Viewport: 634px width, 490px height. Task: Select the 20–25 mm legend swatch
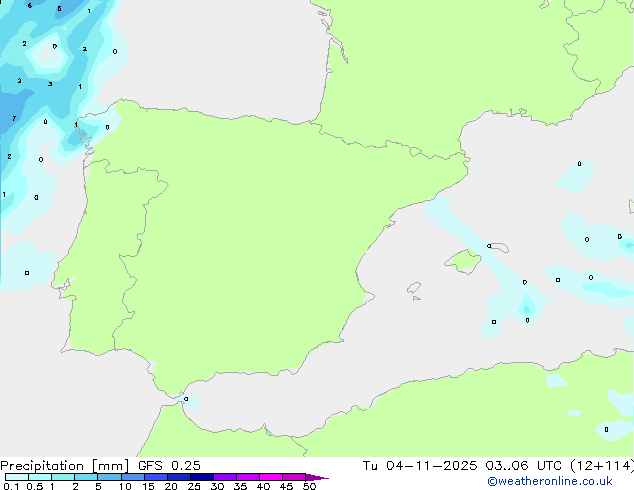click(x=178, y=477)
